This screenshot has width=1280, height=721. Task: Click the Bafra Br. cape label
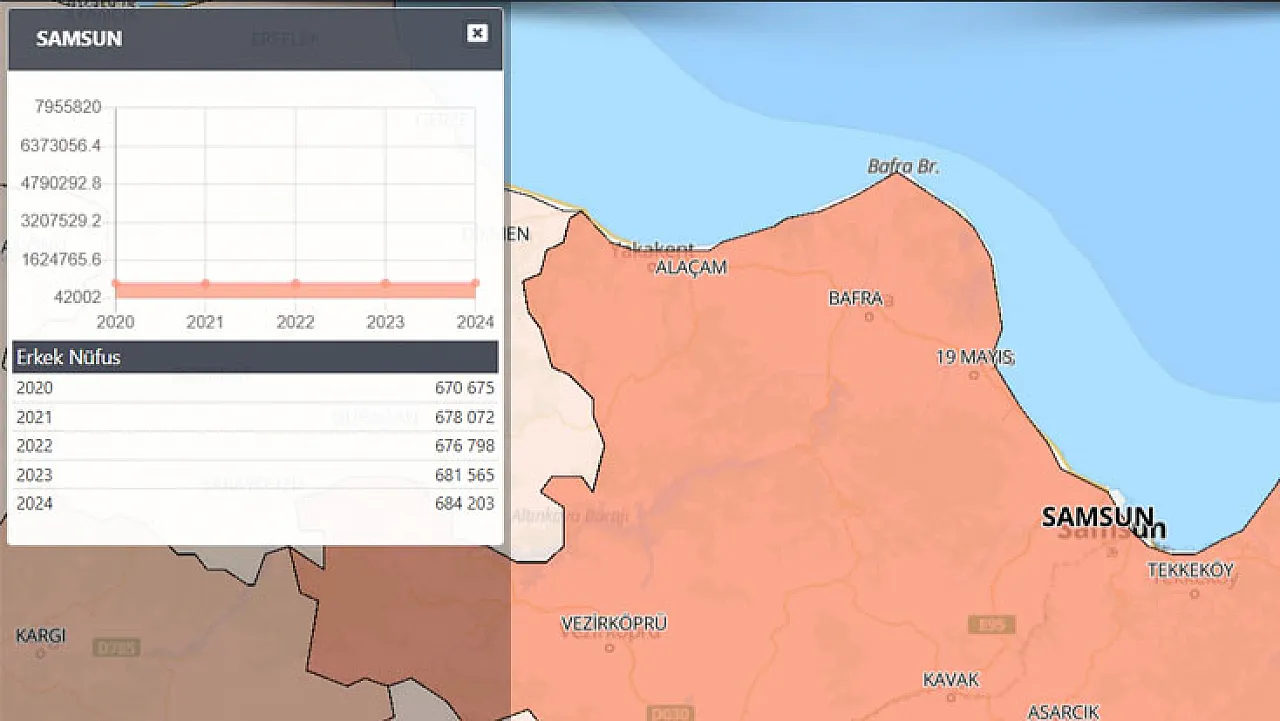coord(903,166)
